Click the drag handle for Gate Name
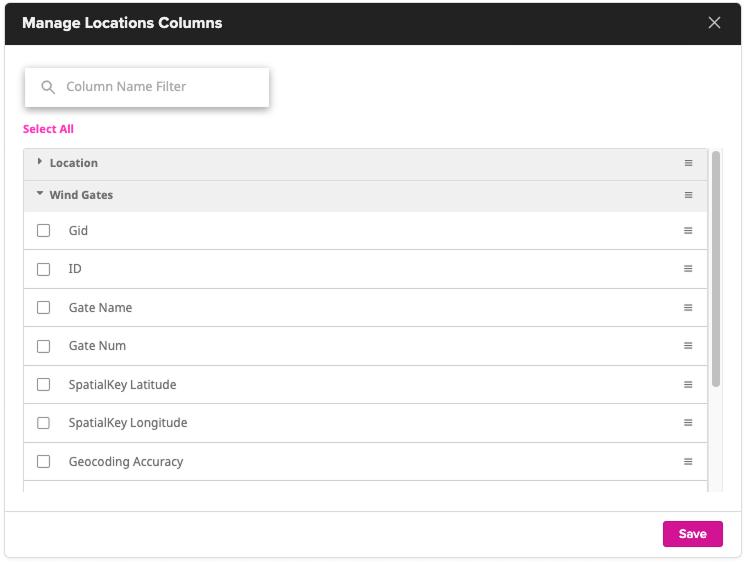 pyautogui.click(x=688, y=308)
